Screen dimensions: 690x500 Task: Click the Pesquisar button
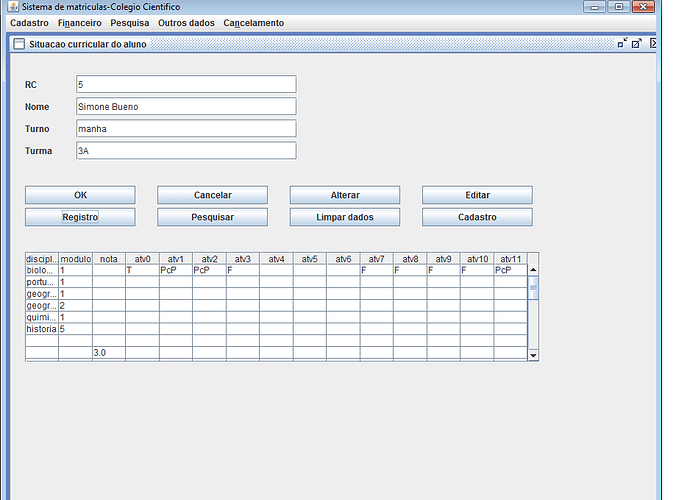tap(213, 217)
